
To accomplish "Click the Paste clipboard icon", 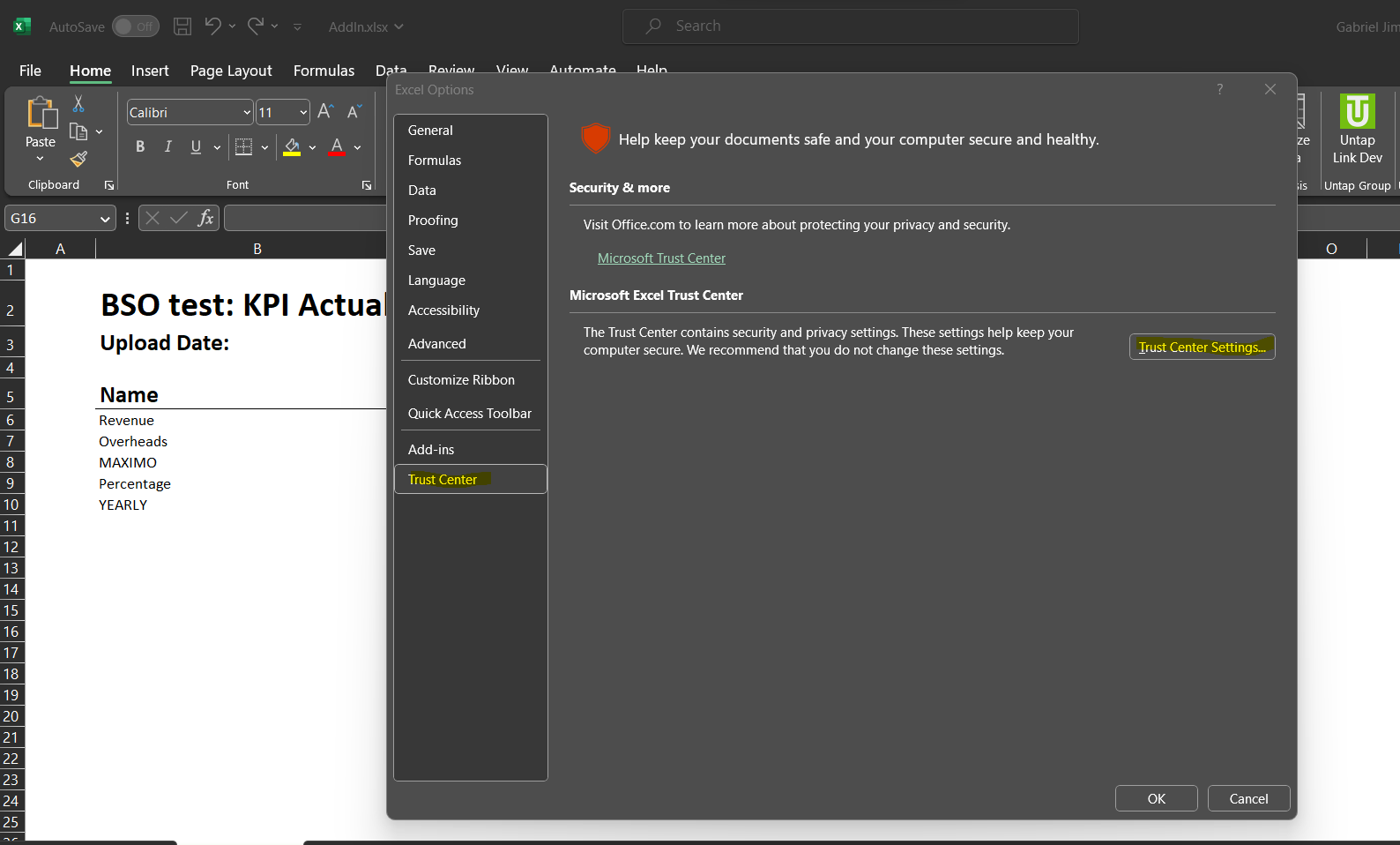I will click(41, 114).
